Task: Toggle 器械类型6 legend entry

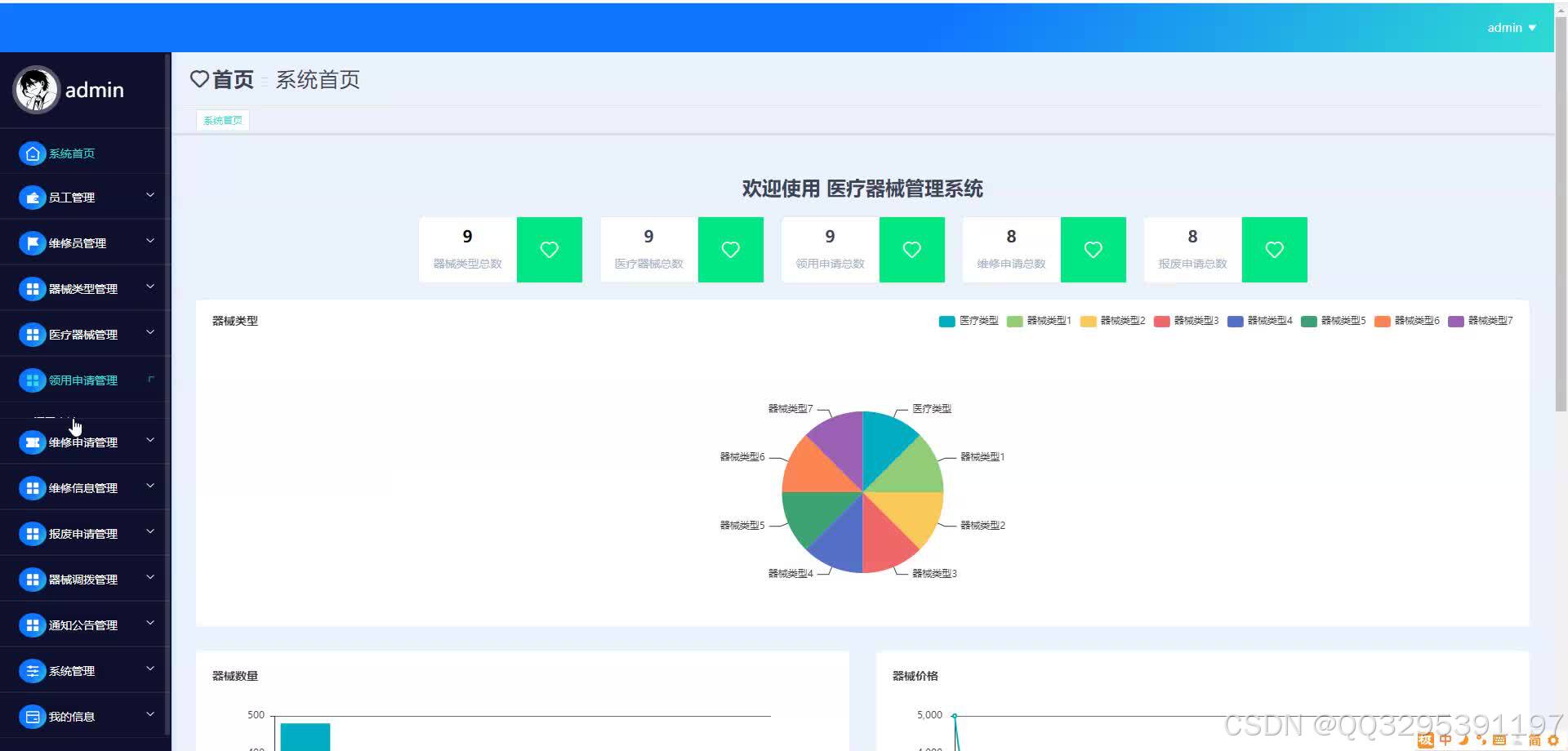Action: click(1406, 321)
